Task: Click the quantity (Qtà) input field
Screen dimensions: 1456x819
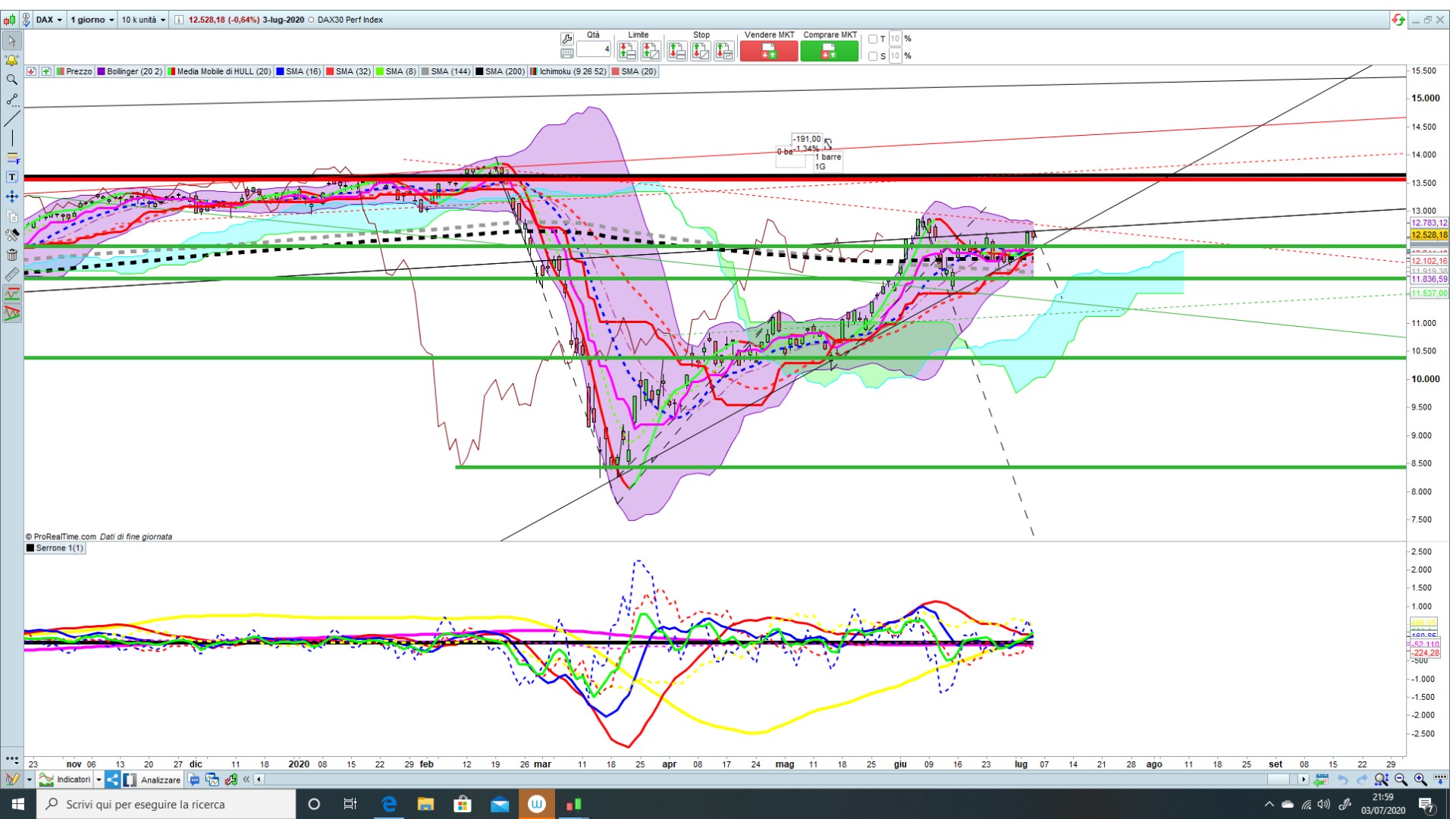Action: click(x=594, y=49)
